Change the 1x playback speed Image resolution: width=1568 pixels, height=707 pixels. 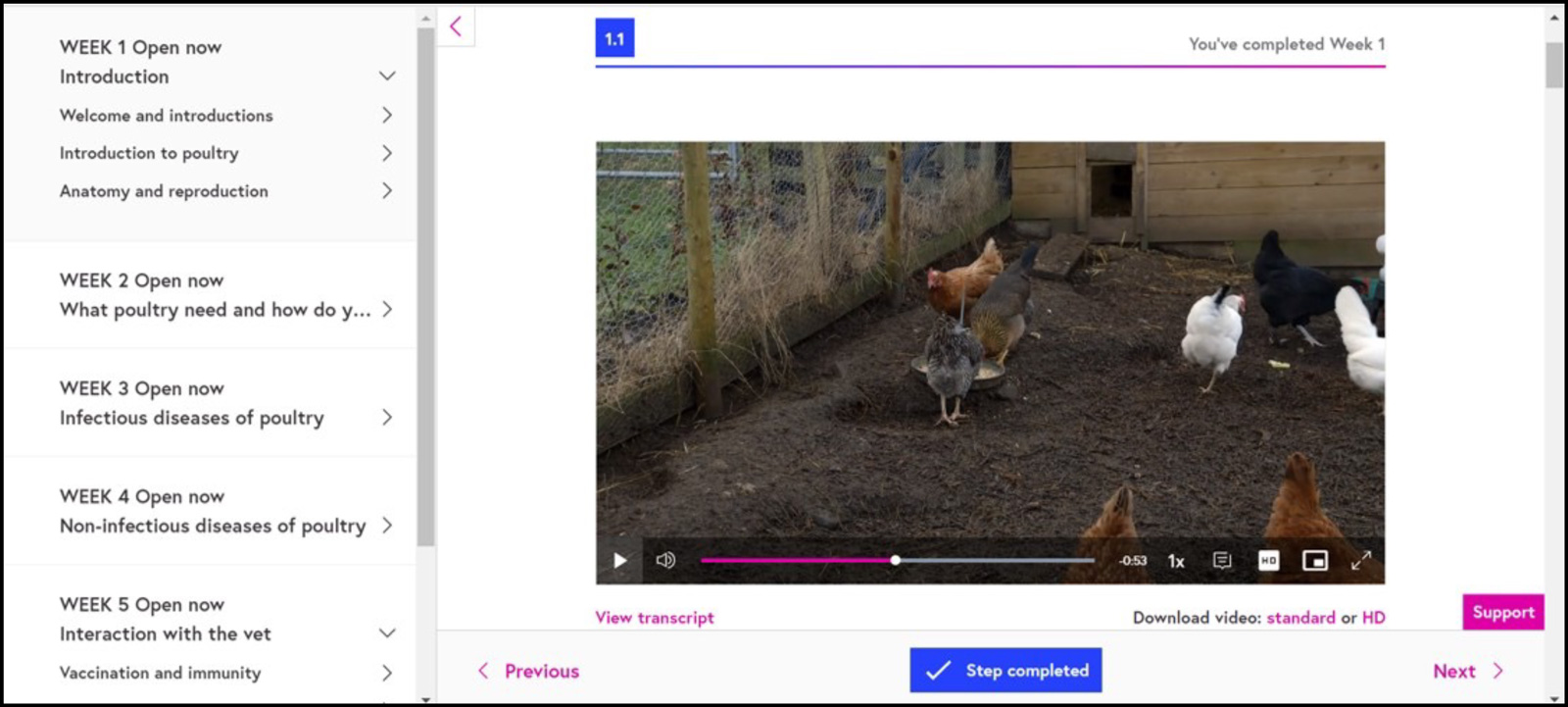click(1176, 561)
